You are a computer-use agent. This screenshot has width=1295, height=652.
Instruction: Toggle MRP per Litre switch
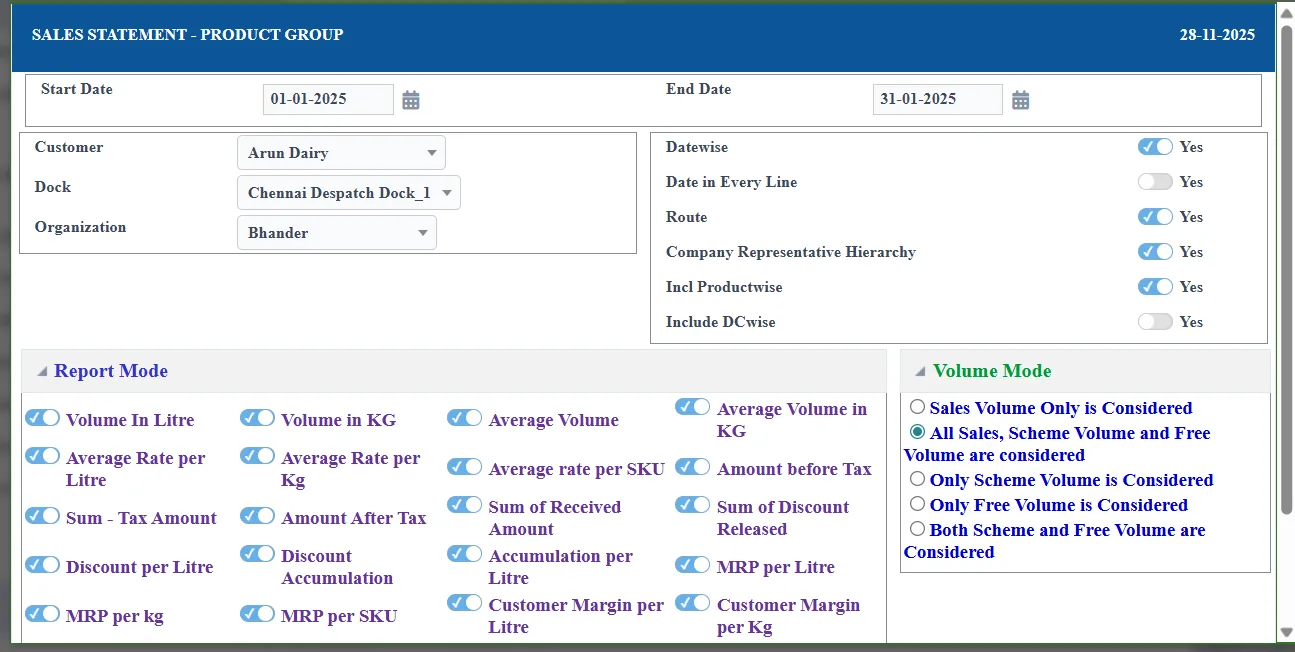pyautogui.click(x=693, y=565)
